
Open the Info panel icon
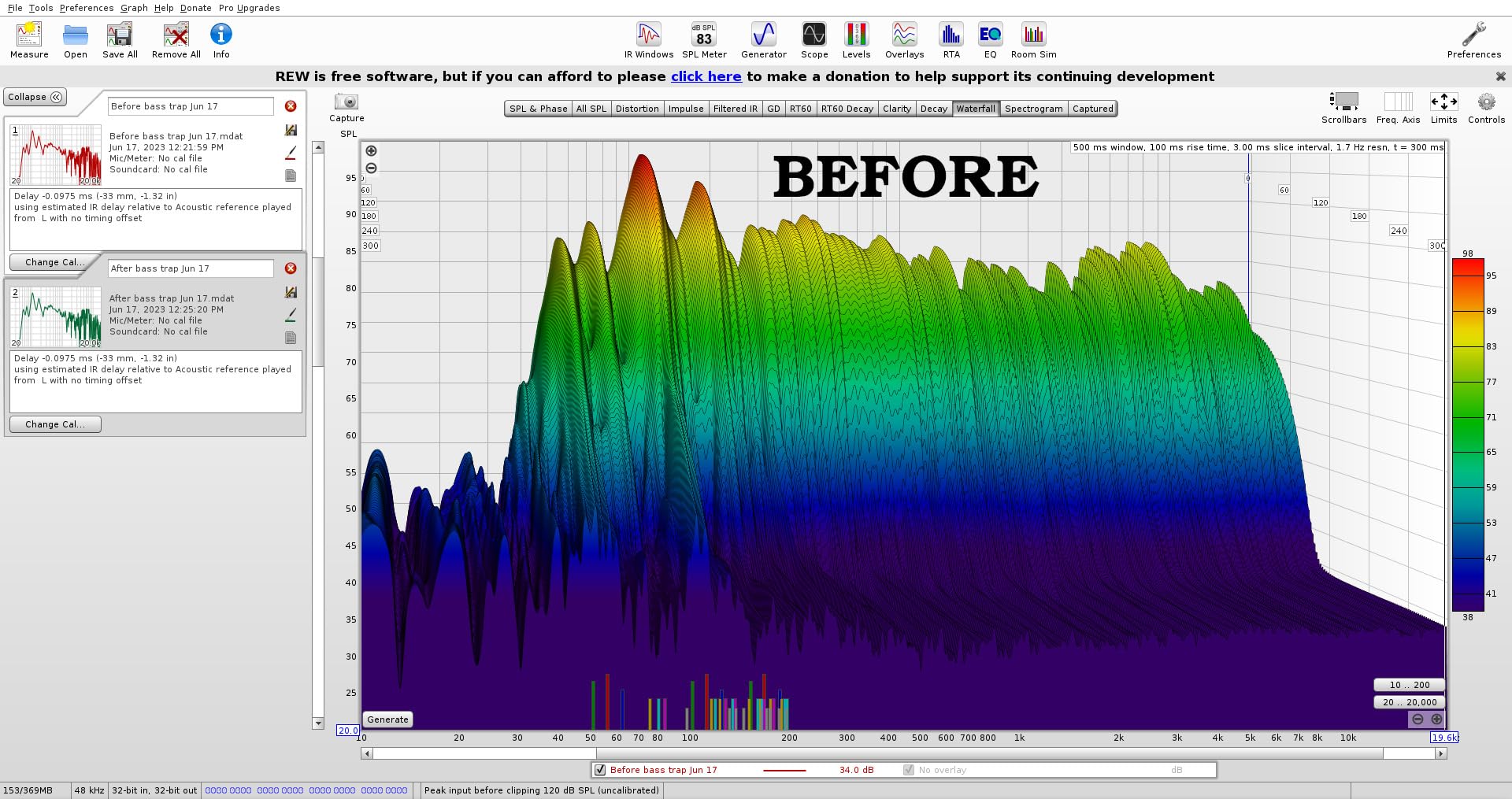[221, 40]
